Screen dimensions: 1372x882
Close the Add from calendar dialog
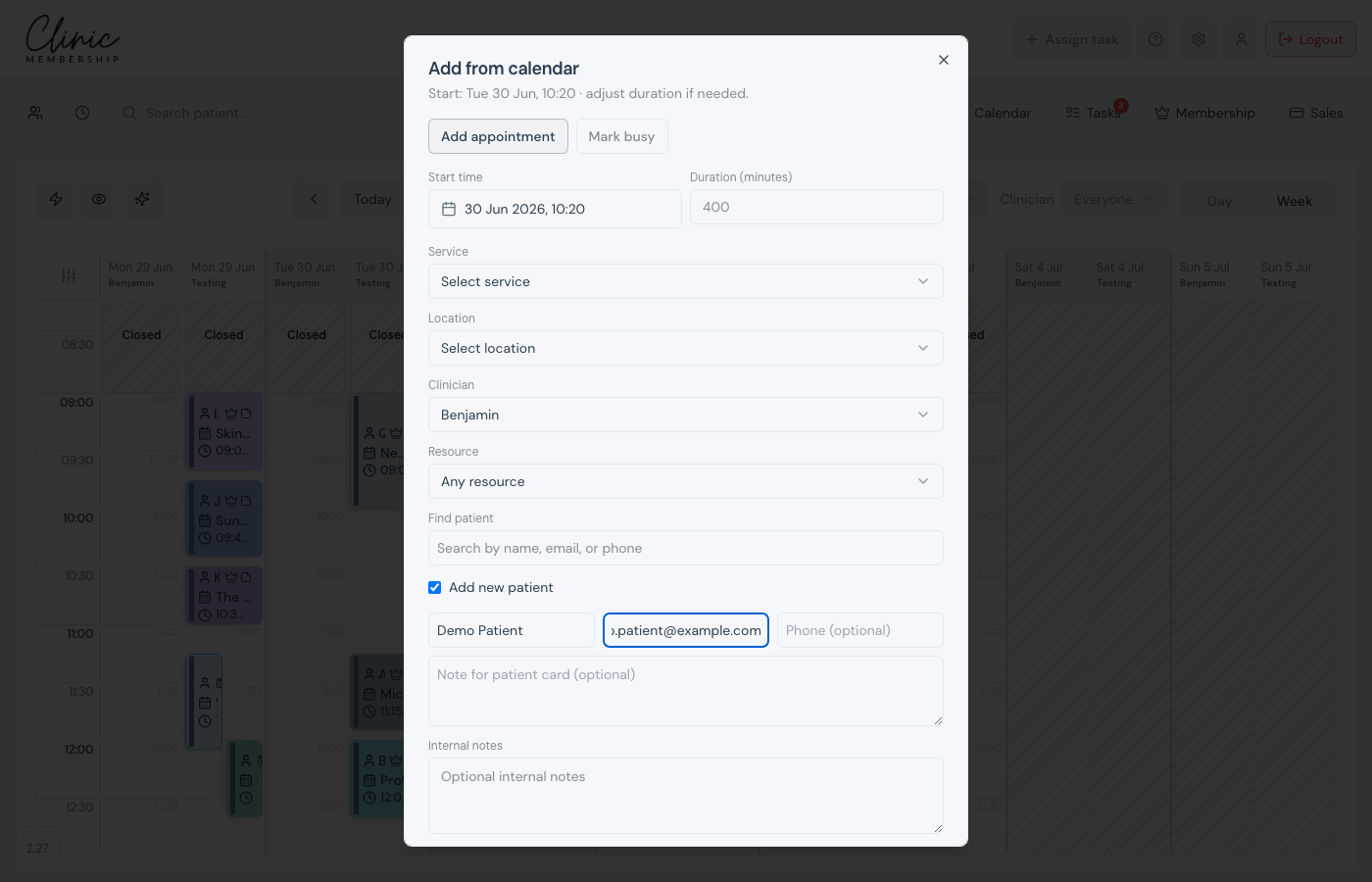944,60
